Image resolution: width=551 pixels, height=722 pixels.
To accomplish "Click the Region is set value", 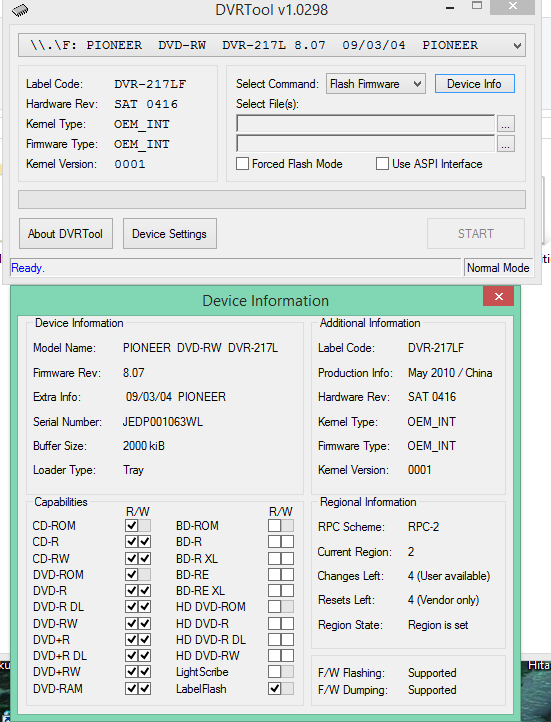I will 438,625.
